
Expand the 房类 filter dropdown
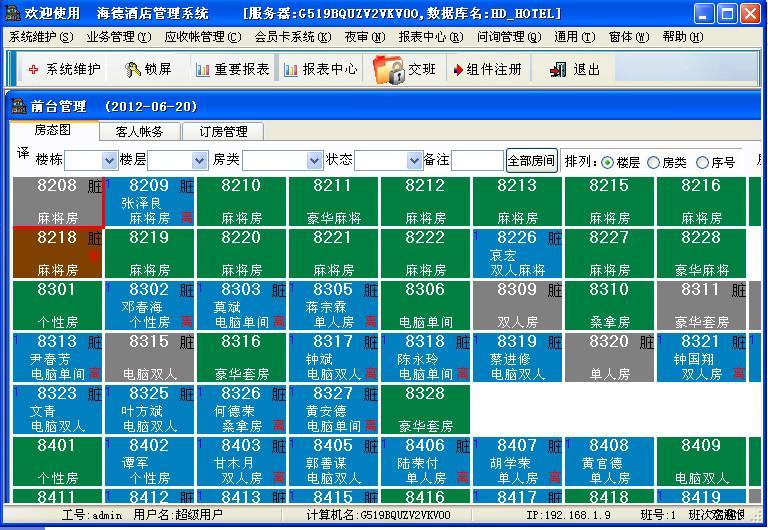314,161
